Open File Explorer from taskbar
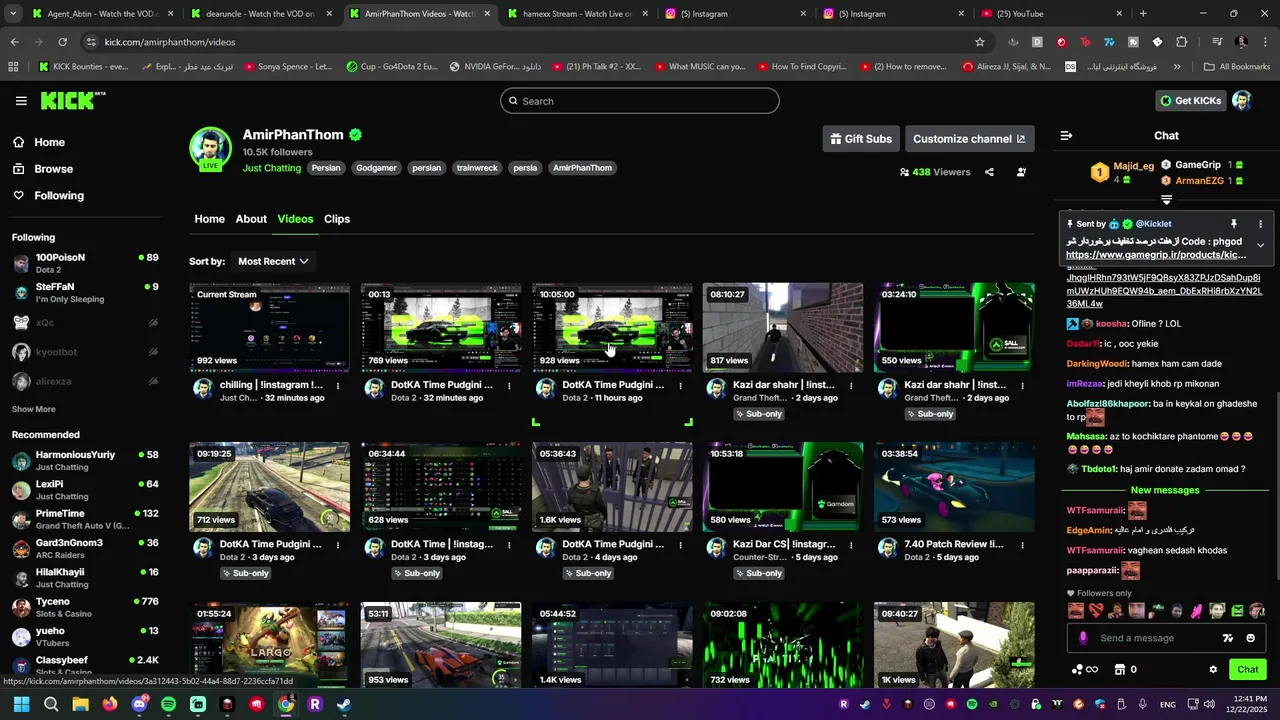 (80, 704)
